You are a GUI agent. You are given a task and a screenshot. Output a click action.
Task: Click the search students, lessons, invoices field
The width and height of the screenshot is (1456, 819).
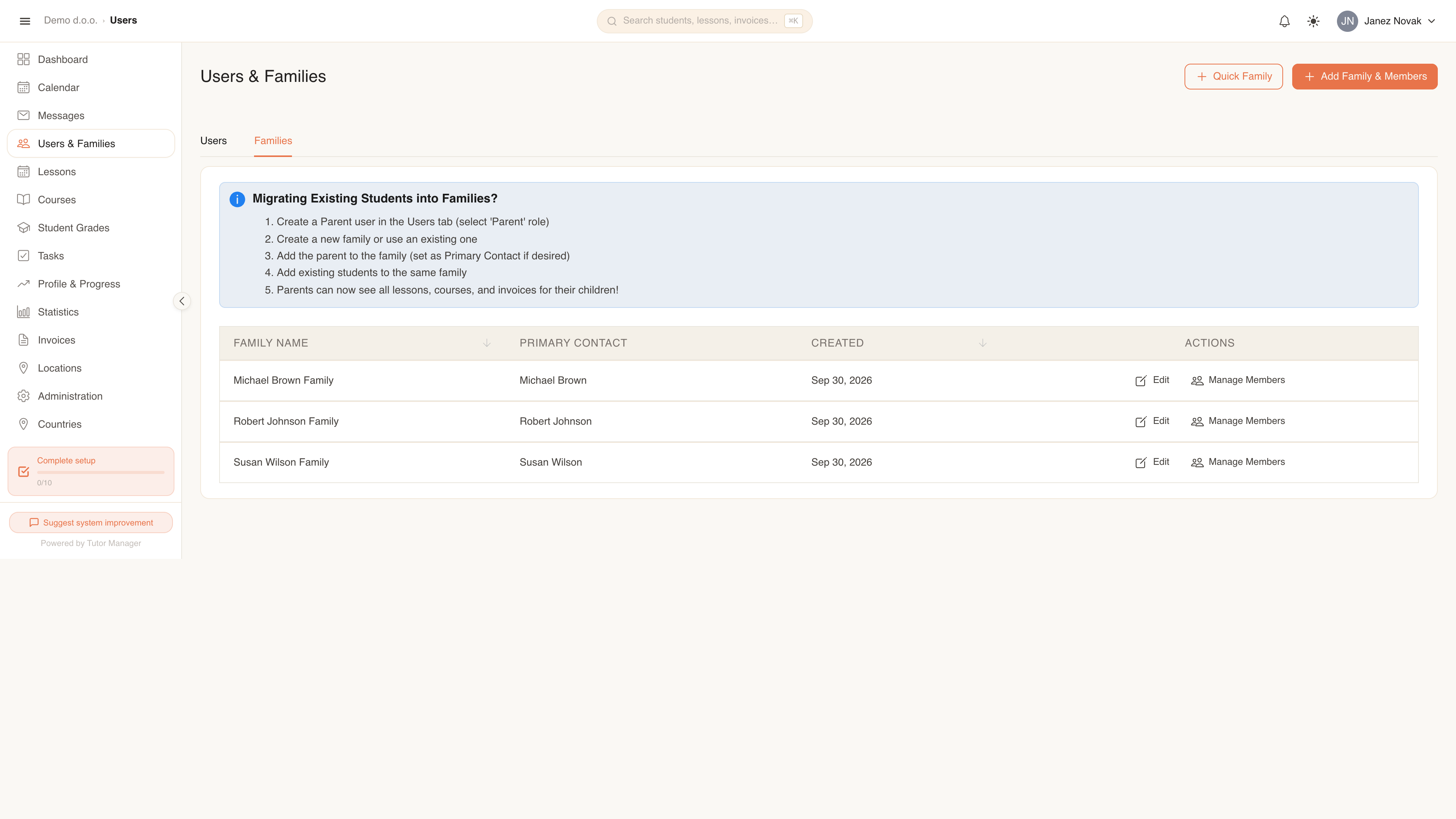coord(704,21)
